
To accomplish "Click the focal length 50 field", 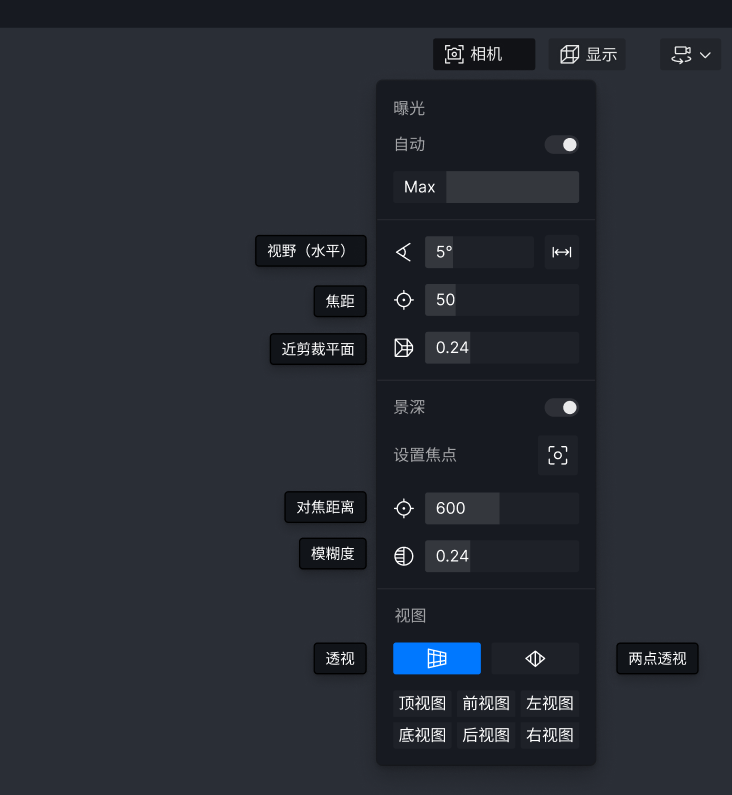I will pos(502,300).
